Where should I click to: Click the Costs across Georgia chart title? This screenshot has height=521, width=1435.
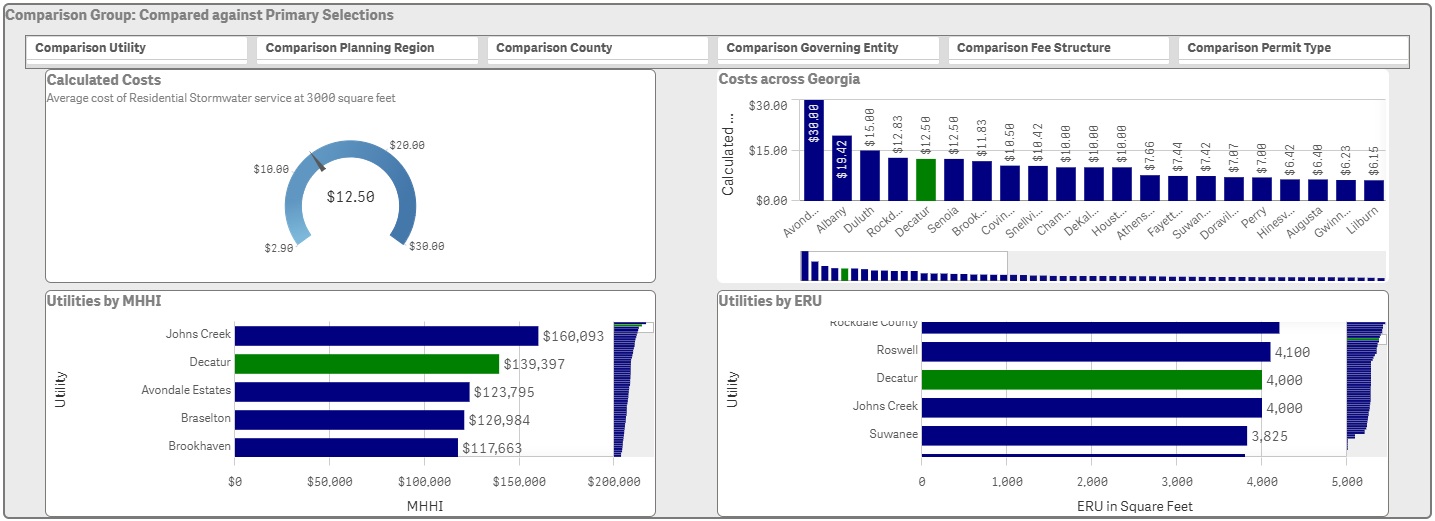point(789,79)
